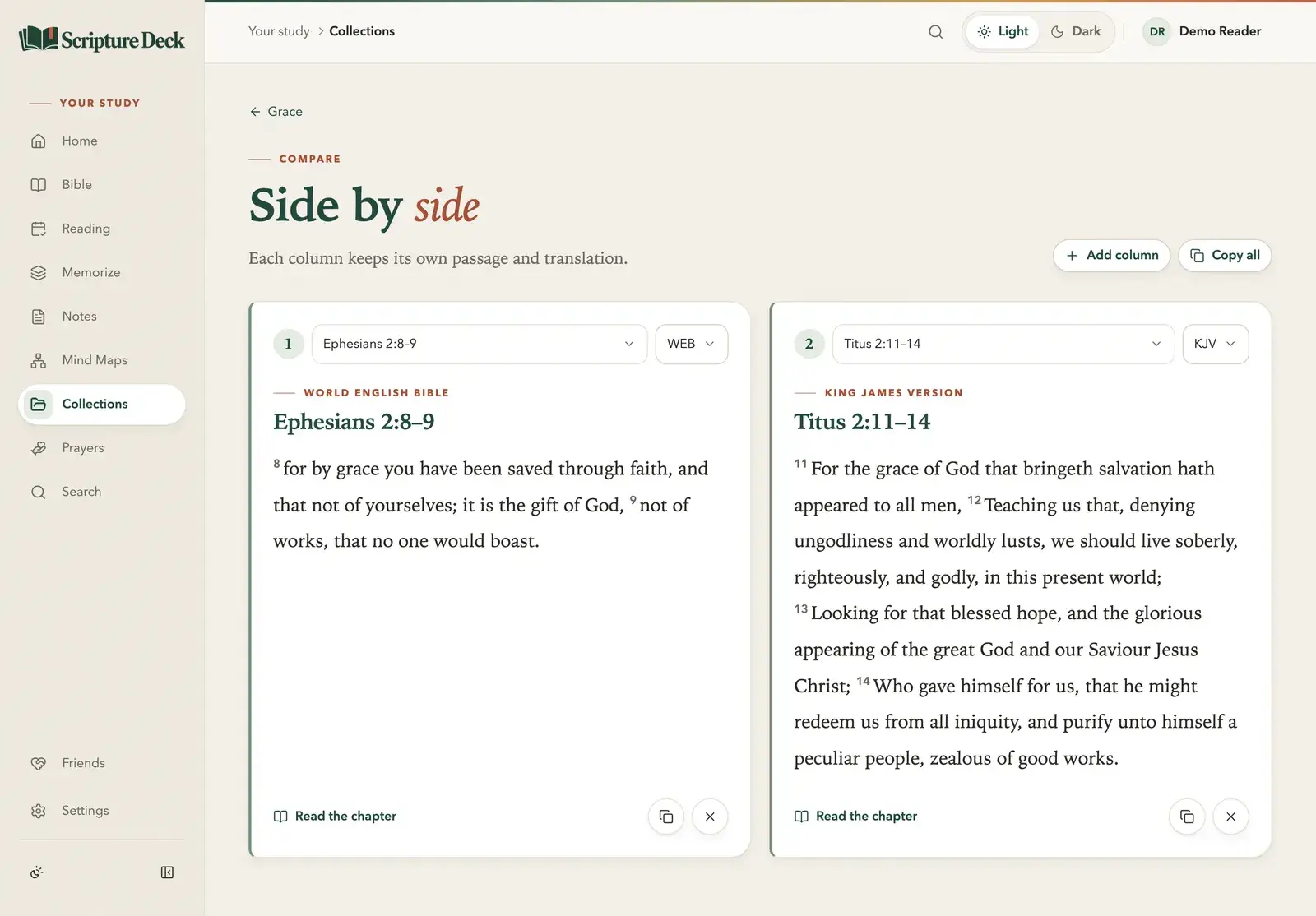
Task: Open the Titus 2:11-14 passage dropdown
Action: 1003,344
